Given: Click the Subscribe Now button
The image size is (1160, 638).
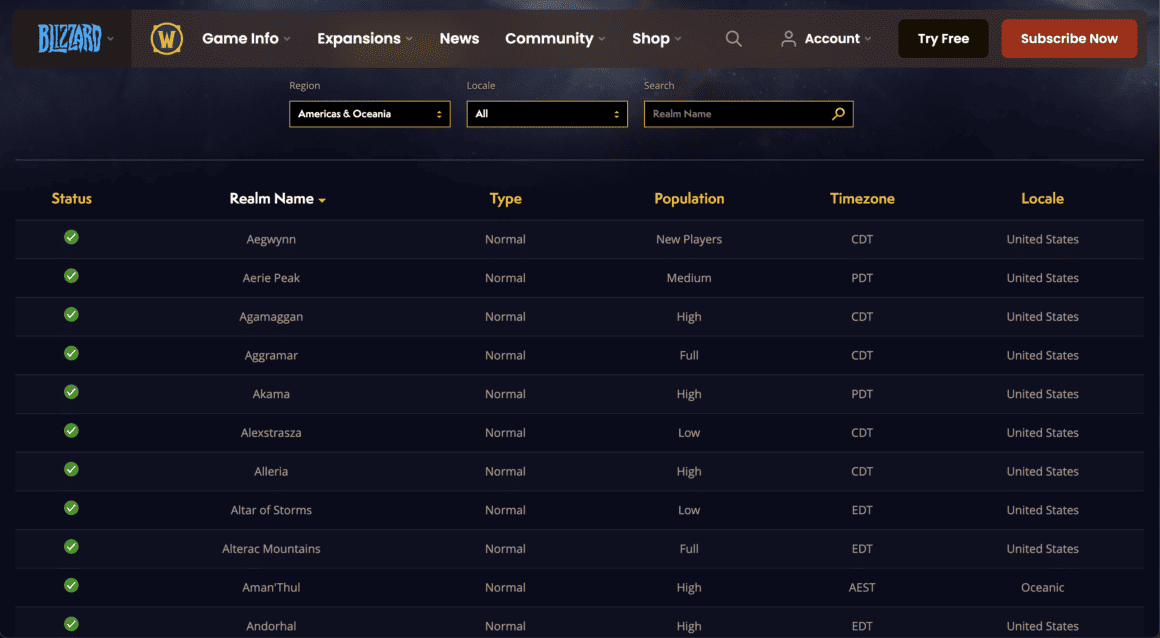Looking at the screenshot, I should (1069, 38).
